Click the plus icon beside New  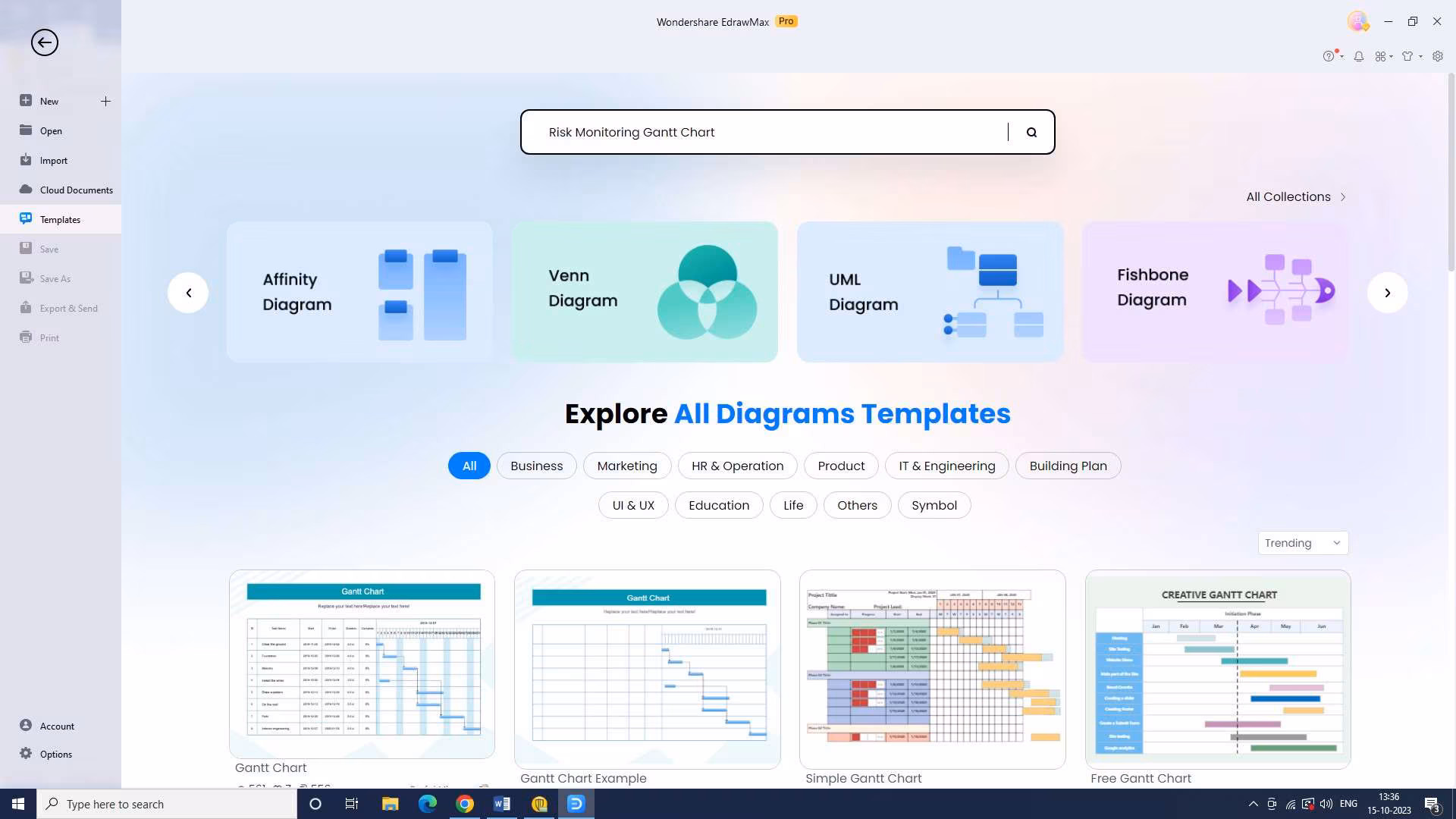pyautogui.click(x=105, y=101)
